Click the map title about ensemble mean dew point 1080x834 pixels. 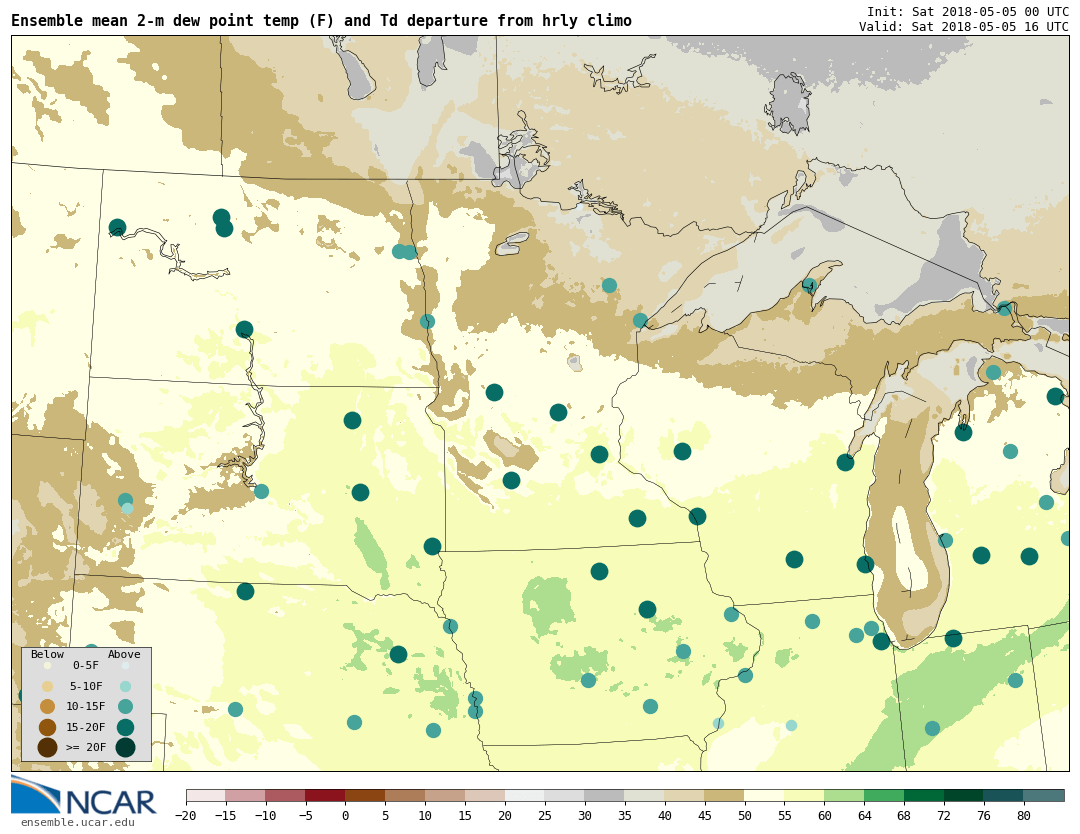(321, 21)
